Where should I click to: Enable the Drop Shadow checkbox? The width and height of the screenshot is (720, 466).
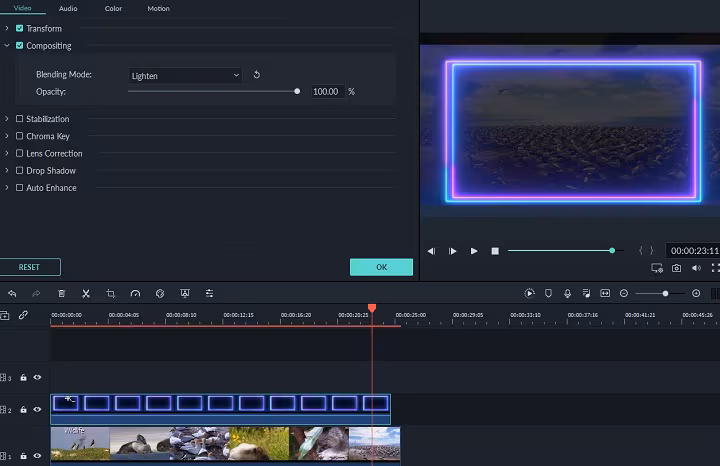pyautogui.click(x=19, y=170)
